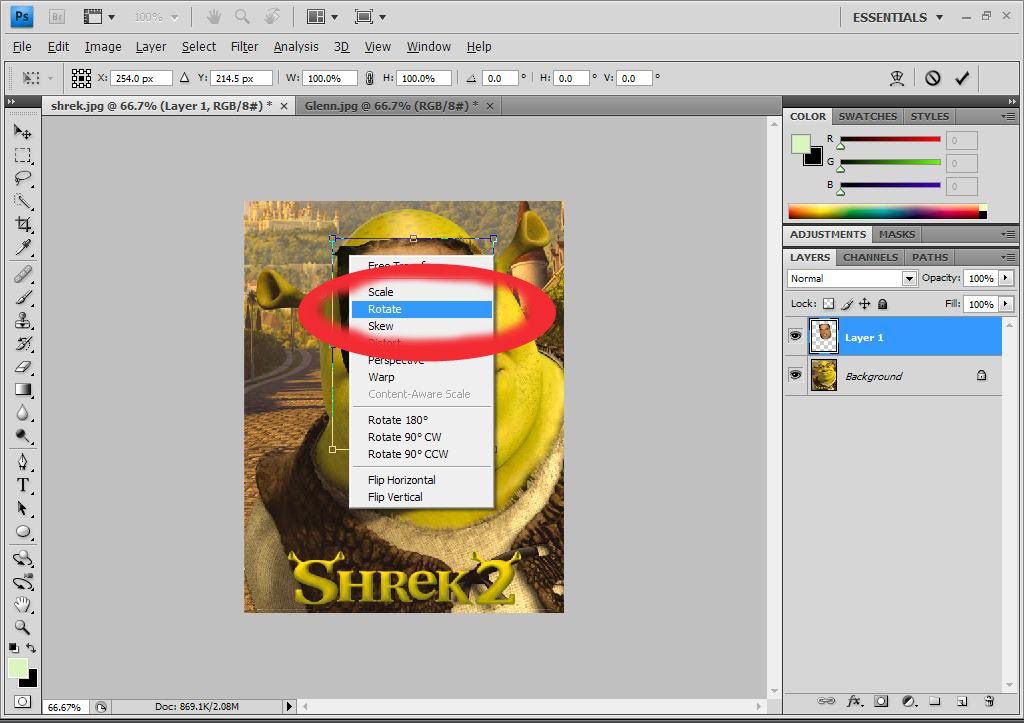1024x723 pixels.
Task: Create a new layer icon
Action: tap(962, 701)
